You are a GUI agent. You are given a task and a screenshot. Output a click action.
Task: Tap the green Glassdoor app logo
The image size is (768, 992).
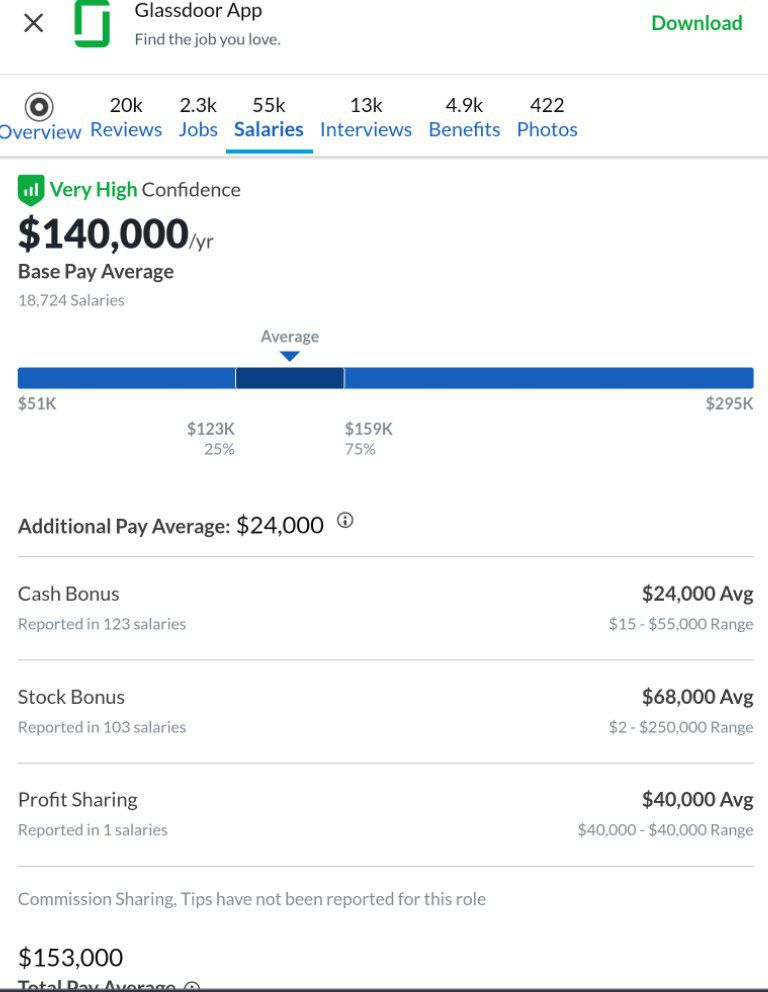[x=92, y=23]
